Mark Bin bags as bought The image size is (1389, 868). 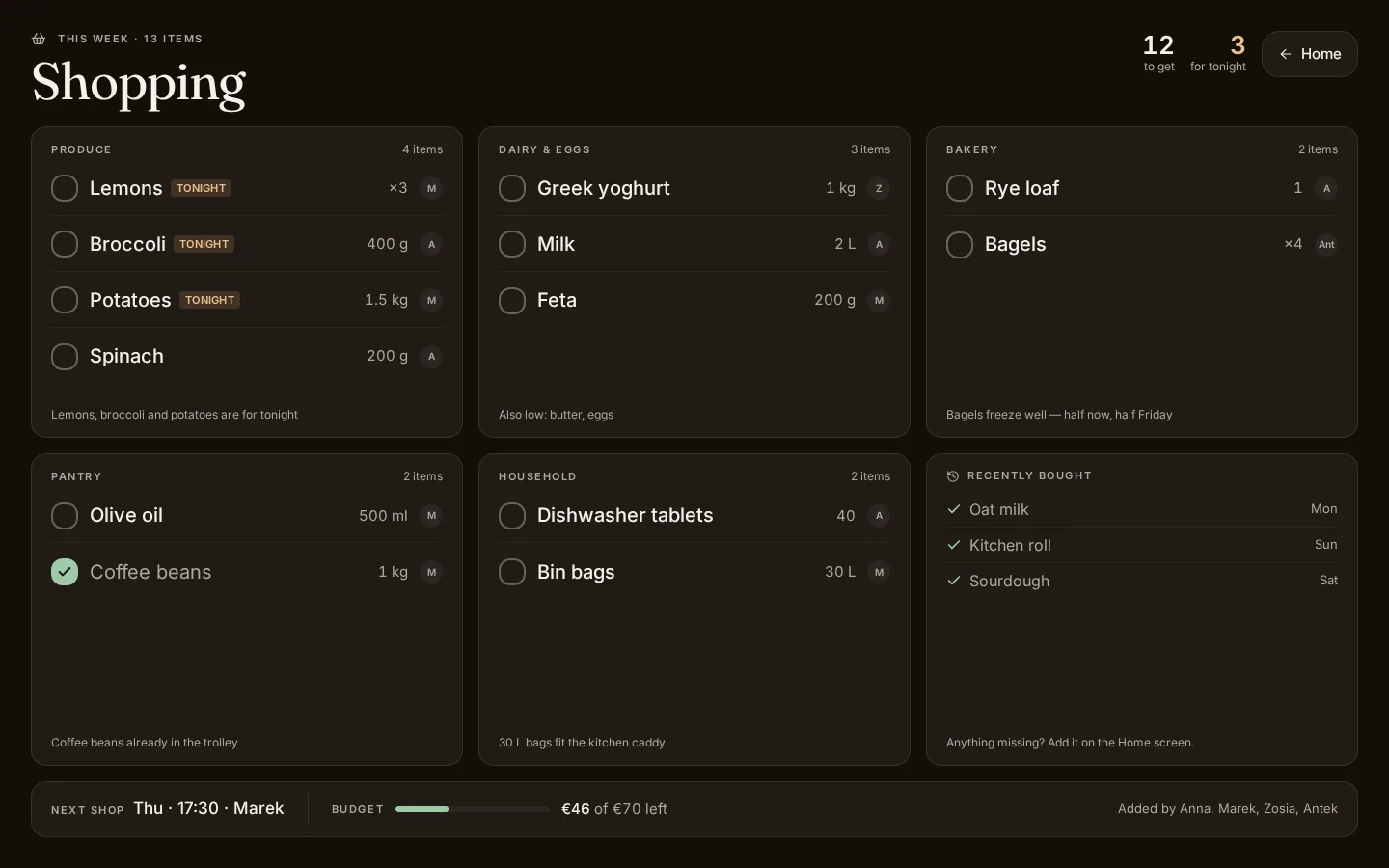(512, 572)
